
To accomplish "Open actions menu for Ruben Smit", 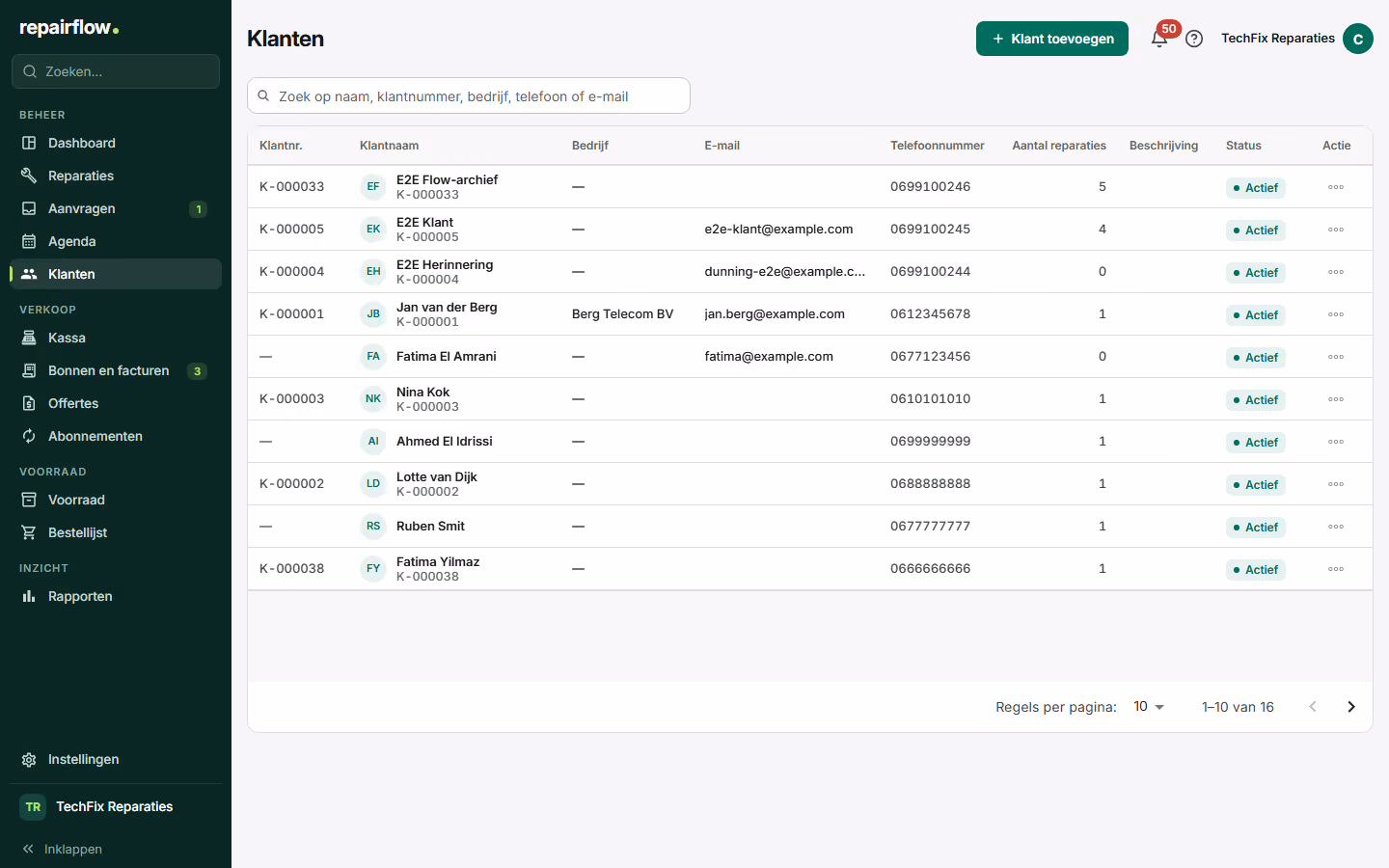I will (1336, 527).
